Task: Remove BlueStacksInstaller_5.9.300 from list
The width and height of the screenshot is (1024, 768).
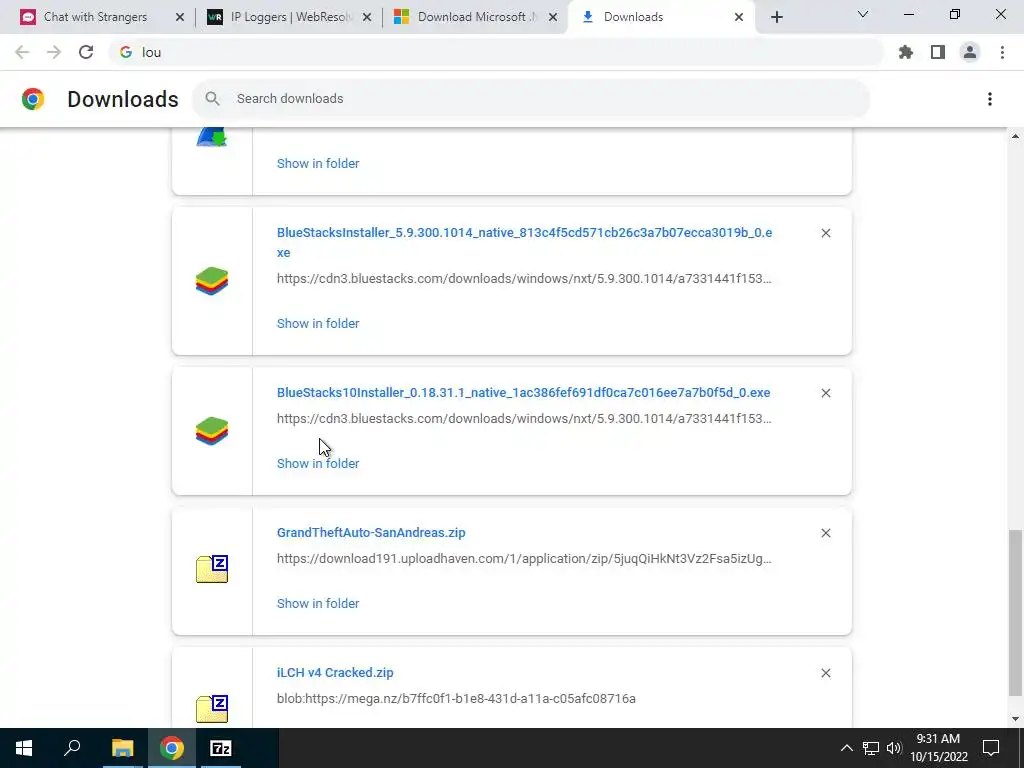Action: [x=825, y=233]
